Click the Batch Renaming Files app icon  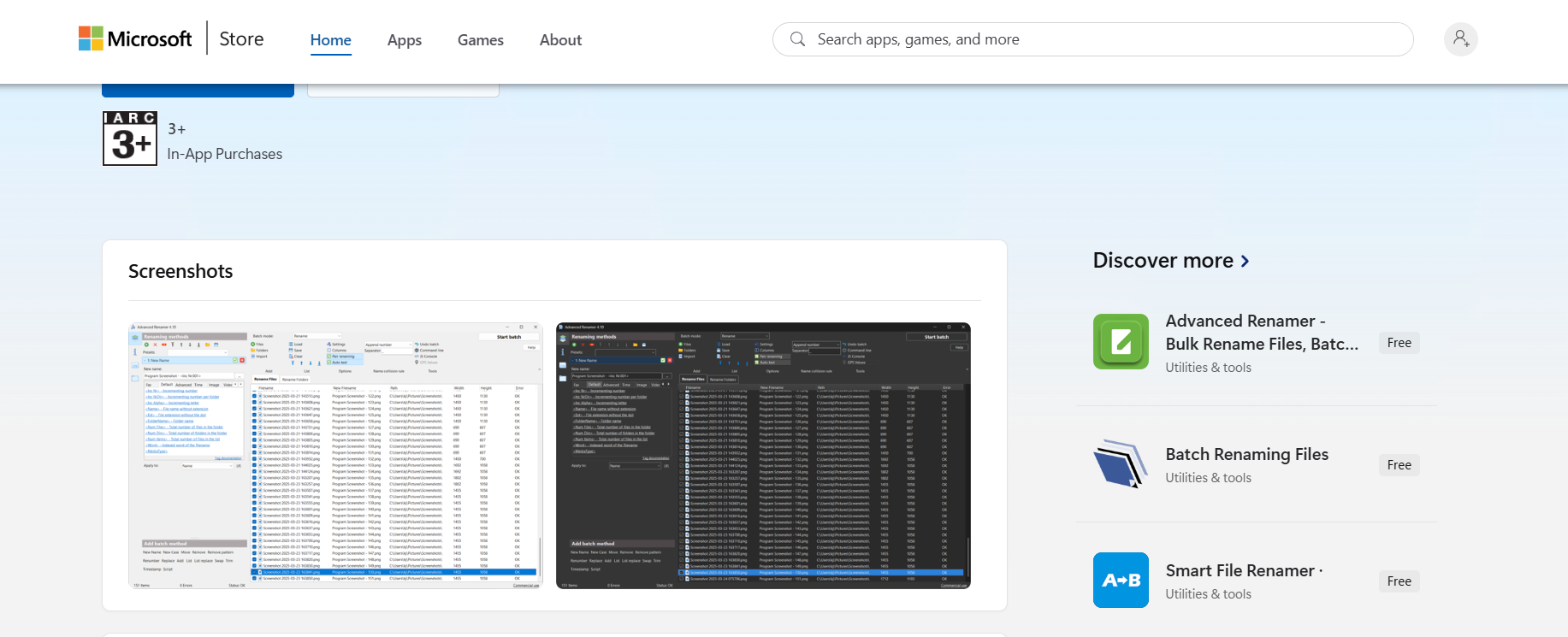coord(1121,464)
